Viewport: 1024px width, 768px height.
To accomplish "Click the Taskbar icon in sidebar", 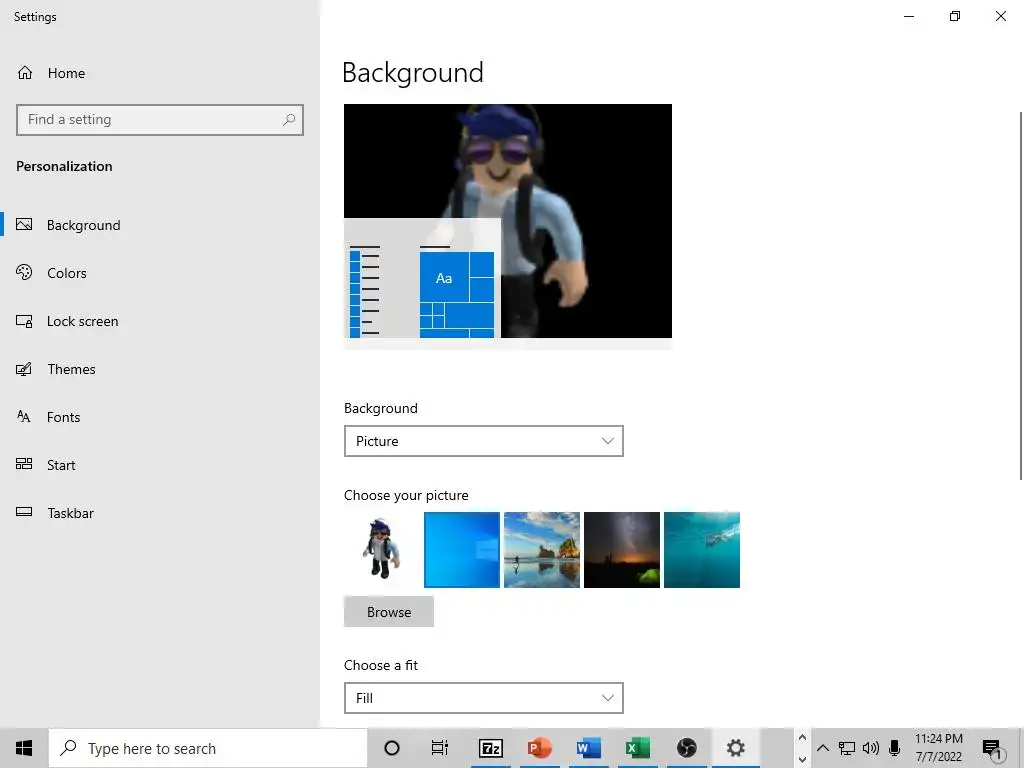I will pos(24,512).
